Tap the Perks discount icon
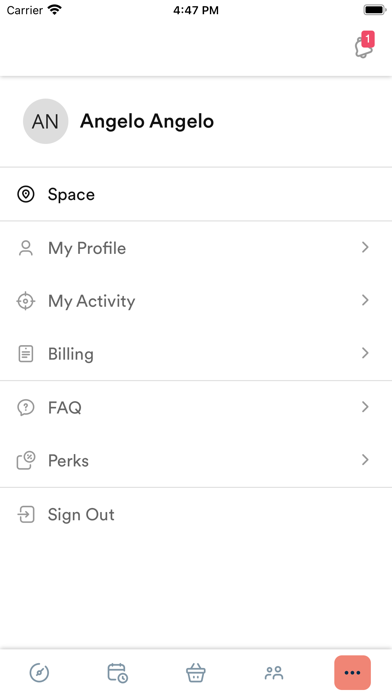 click(26, 461)
